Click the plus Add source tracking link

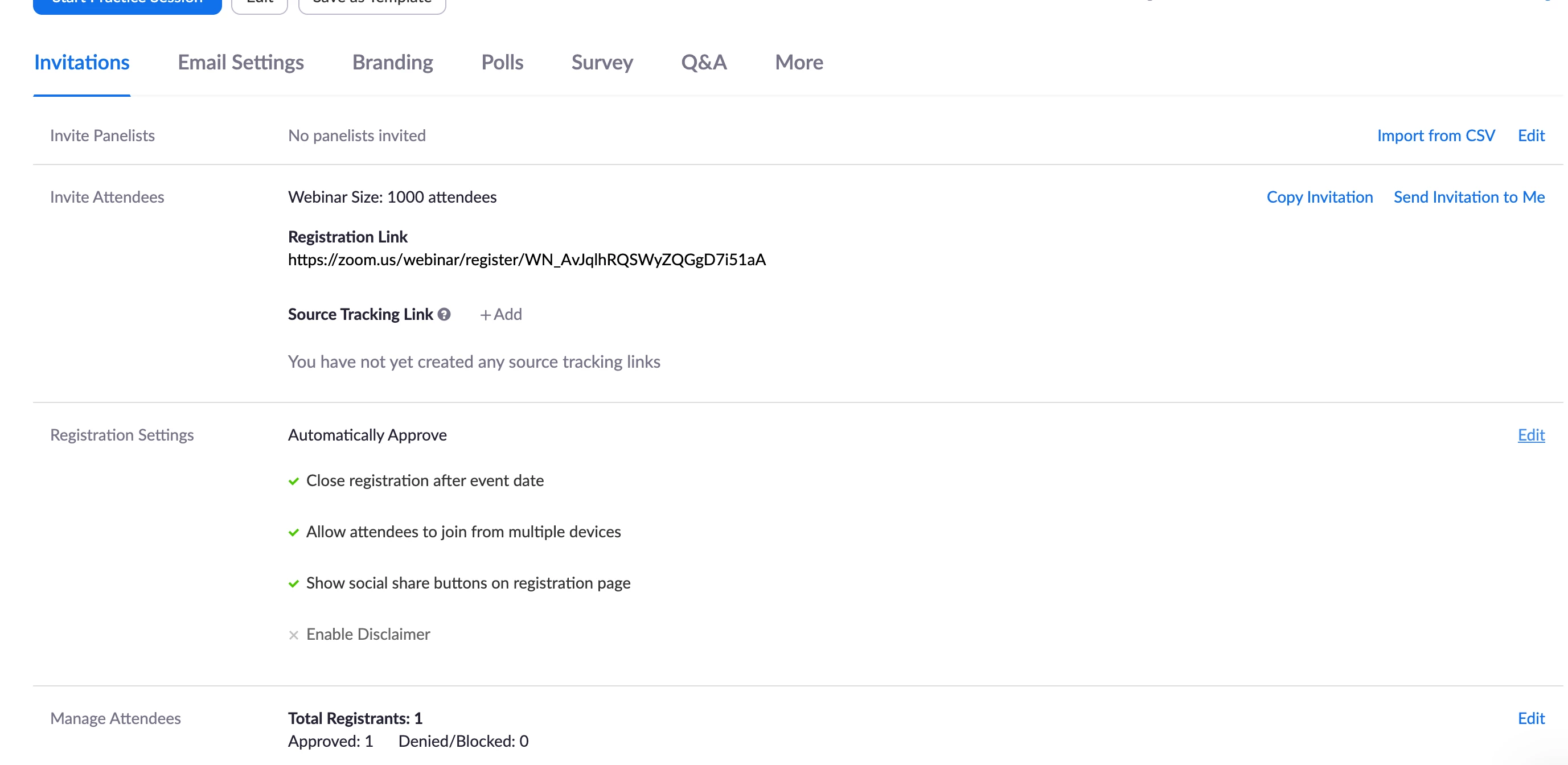tap(500, 314)
